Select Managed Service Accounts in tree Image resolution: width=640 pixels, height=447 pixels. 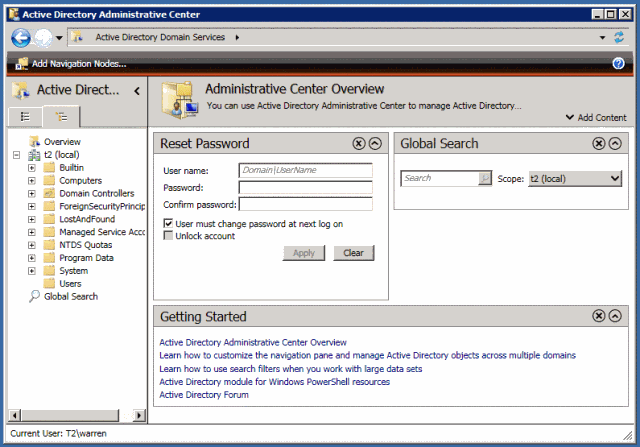102,232
